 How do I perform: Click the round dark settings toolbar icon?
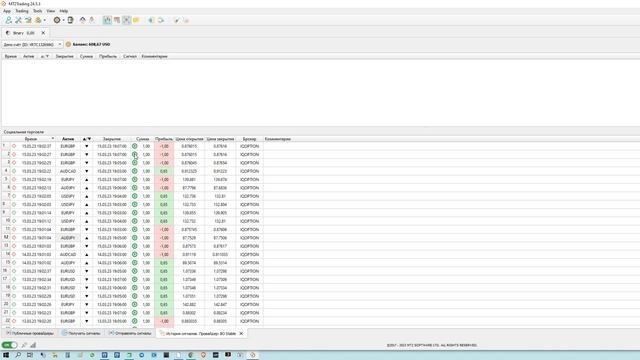point(57,20)
